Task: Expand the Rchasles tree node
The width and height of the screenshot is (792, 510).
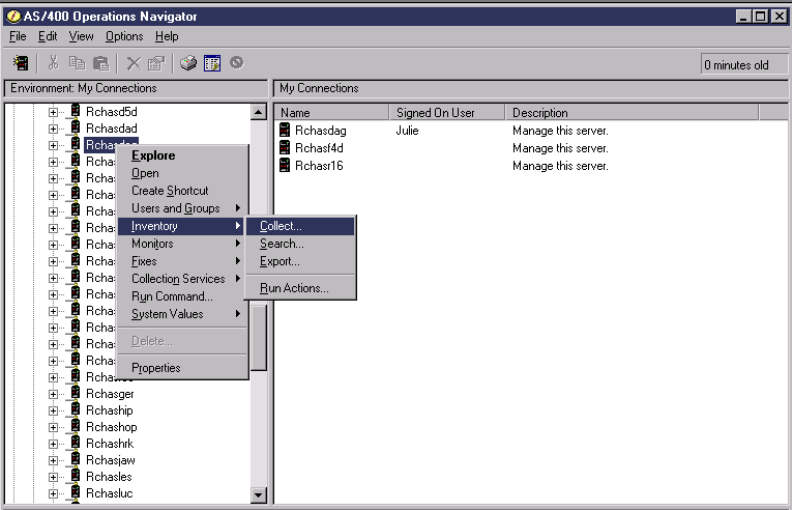Action: (x=53, y=477)
